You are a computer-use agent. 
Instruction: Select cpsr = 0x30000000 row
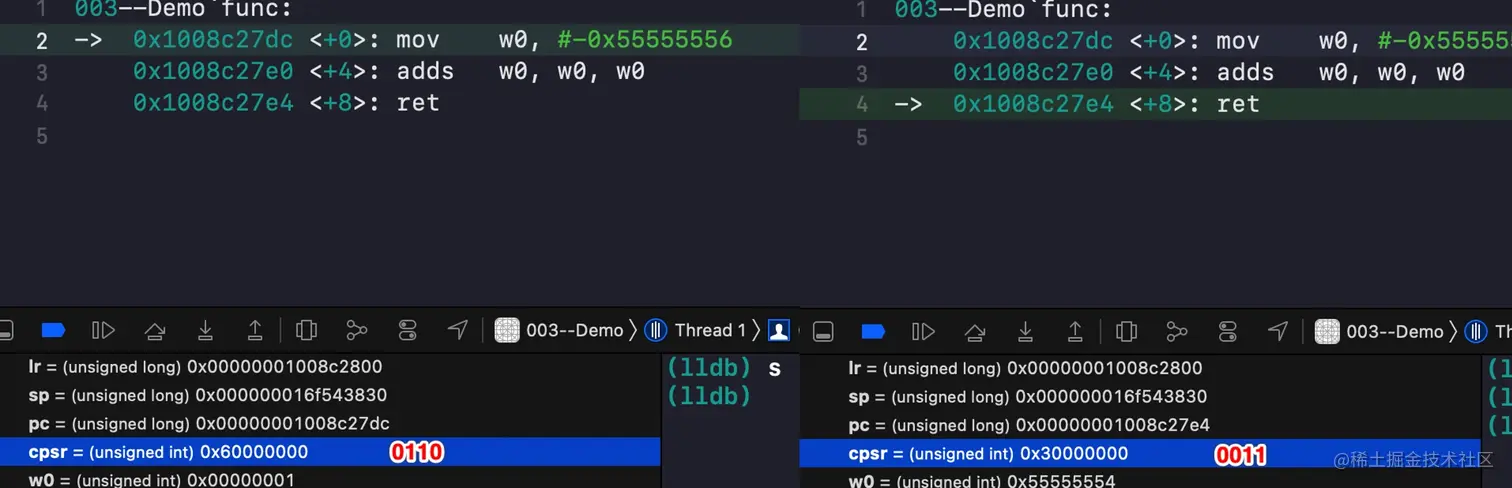click(1140, 453)
